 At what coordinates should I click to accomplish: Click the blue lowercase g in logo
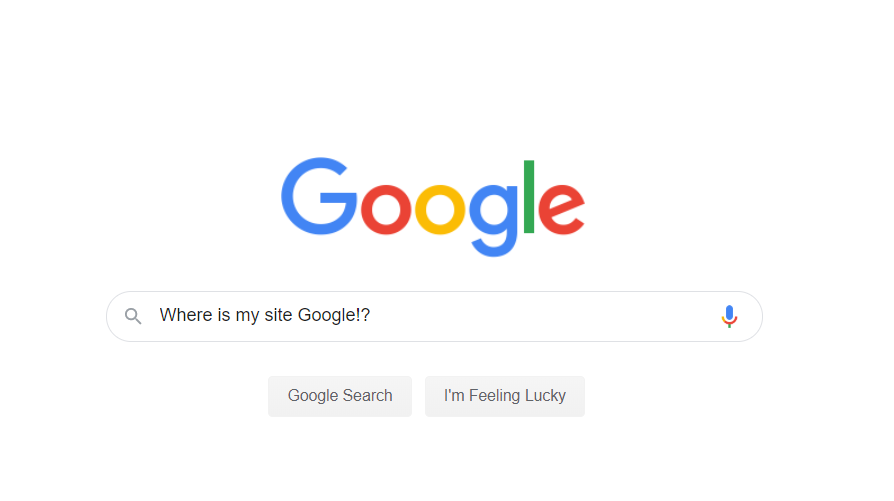493,221
